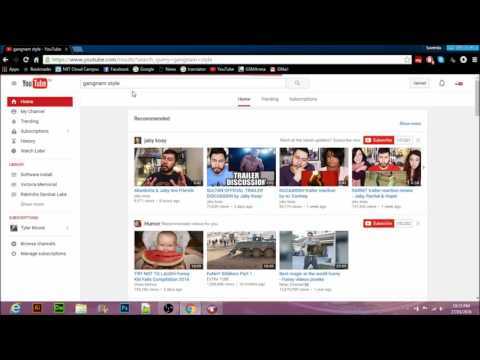This screenshot has height=360, width=480.
Task: Select Home in the sidebar
Action: 40,102
